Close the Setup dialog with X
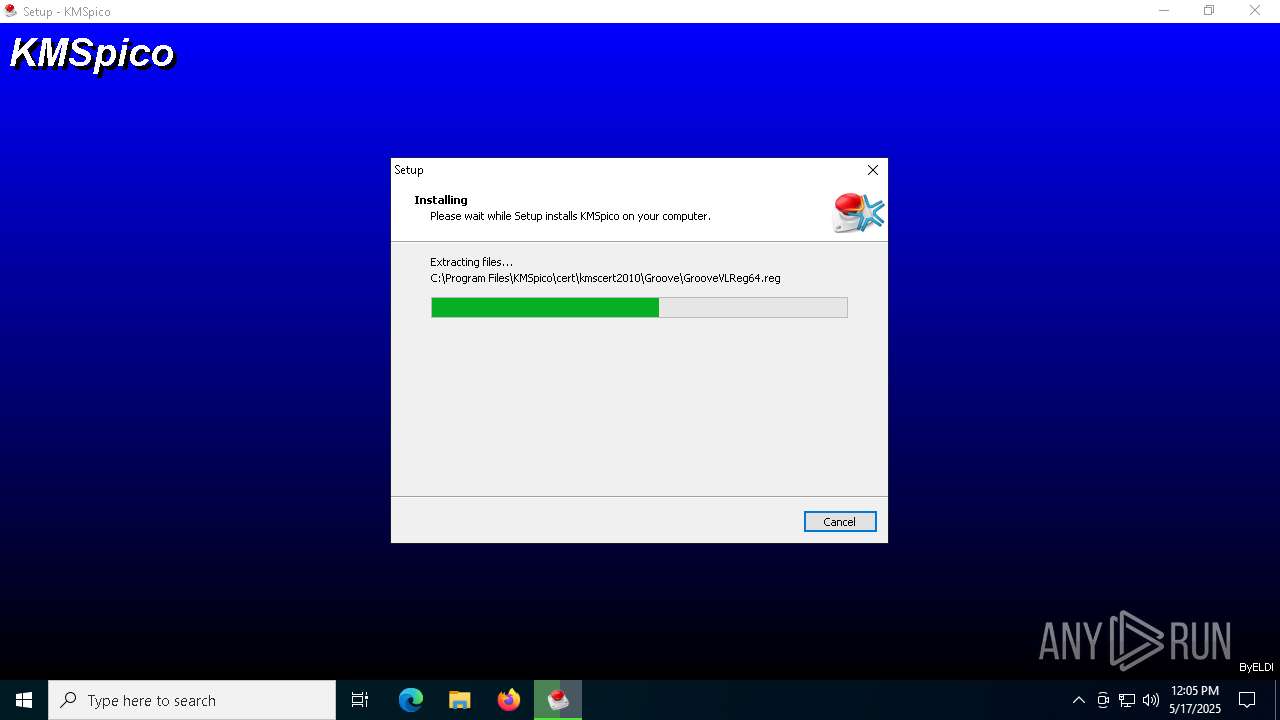The width and height of the screenshot is (1280, 720). point(873,170)
